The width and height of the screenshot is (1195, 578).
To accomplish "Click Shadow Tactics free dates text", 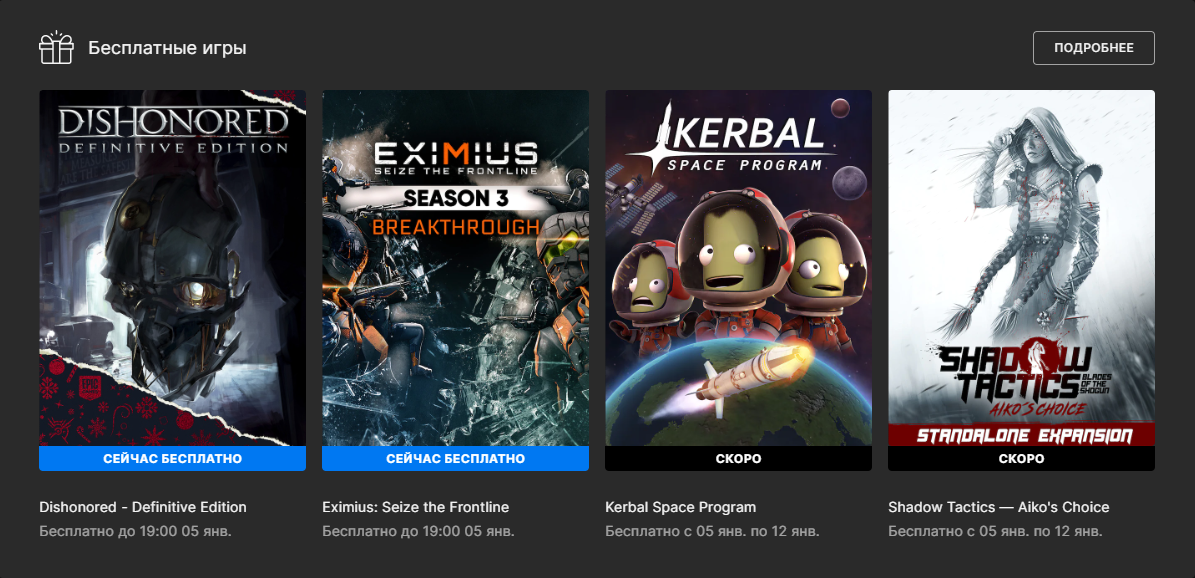I will (995, 531).
